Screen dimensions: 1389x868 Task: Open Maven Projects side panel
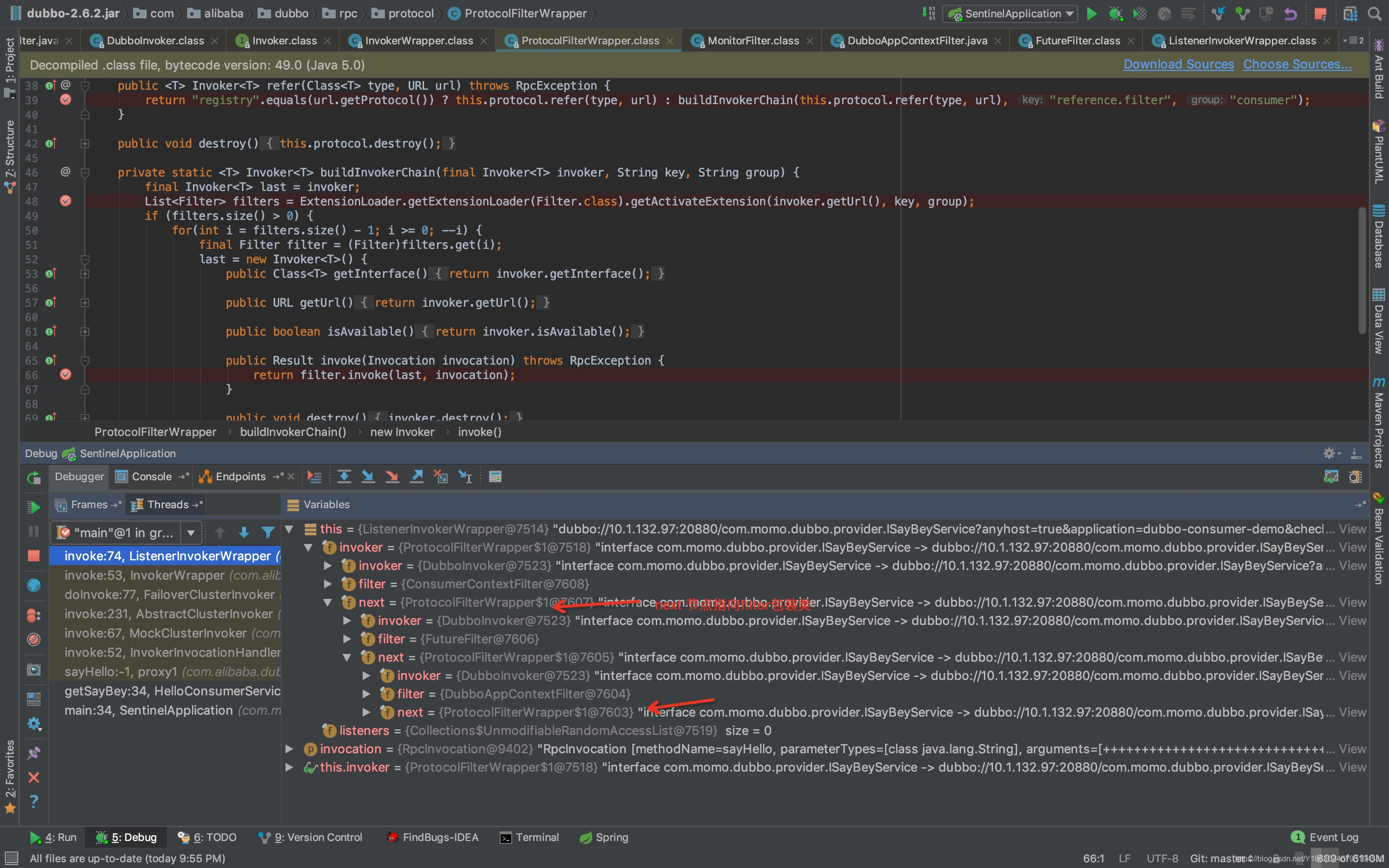1379,422
